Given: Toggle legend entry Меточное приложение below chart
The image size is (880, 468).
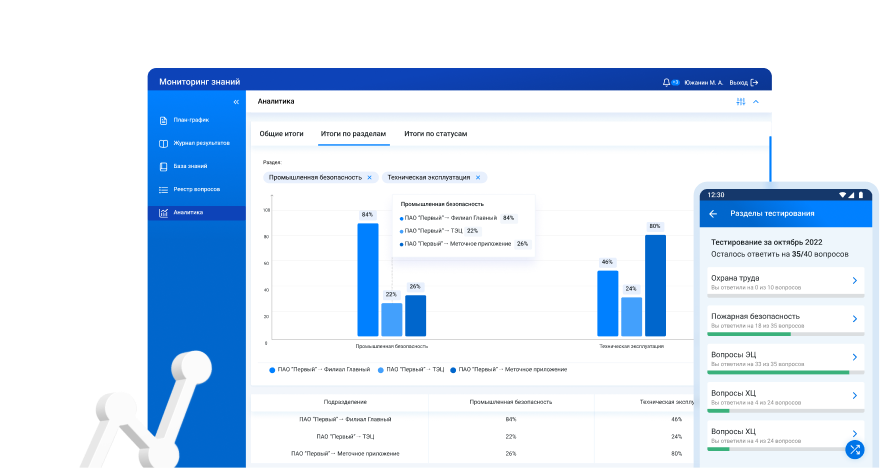Looking at the screenshot, I should pos(508,370).
